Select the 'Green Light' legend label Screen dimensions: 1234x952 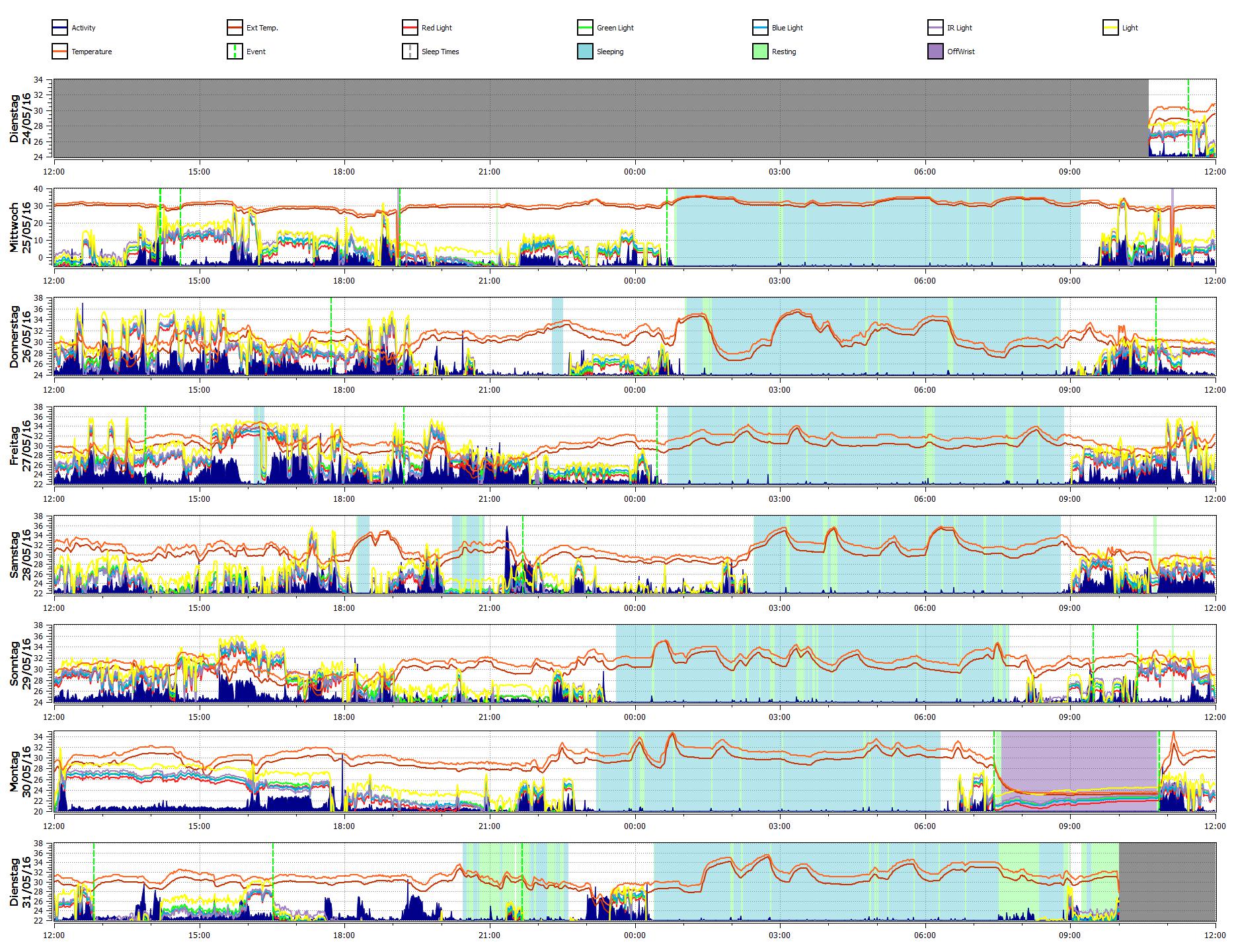click(x=615, y=28)
